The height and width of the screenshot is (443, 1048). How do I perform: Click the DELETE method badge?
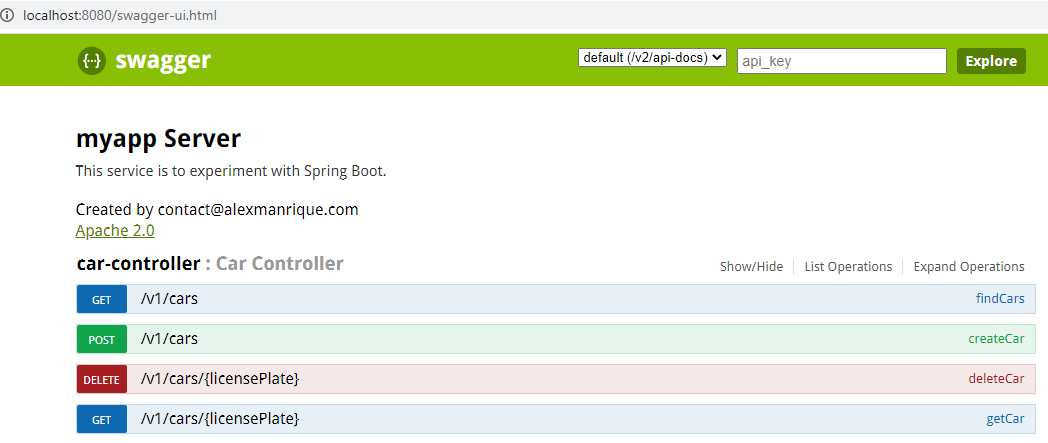click(x=102, y=380)
